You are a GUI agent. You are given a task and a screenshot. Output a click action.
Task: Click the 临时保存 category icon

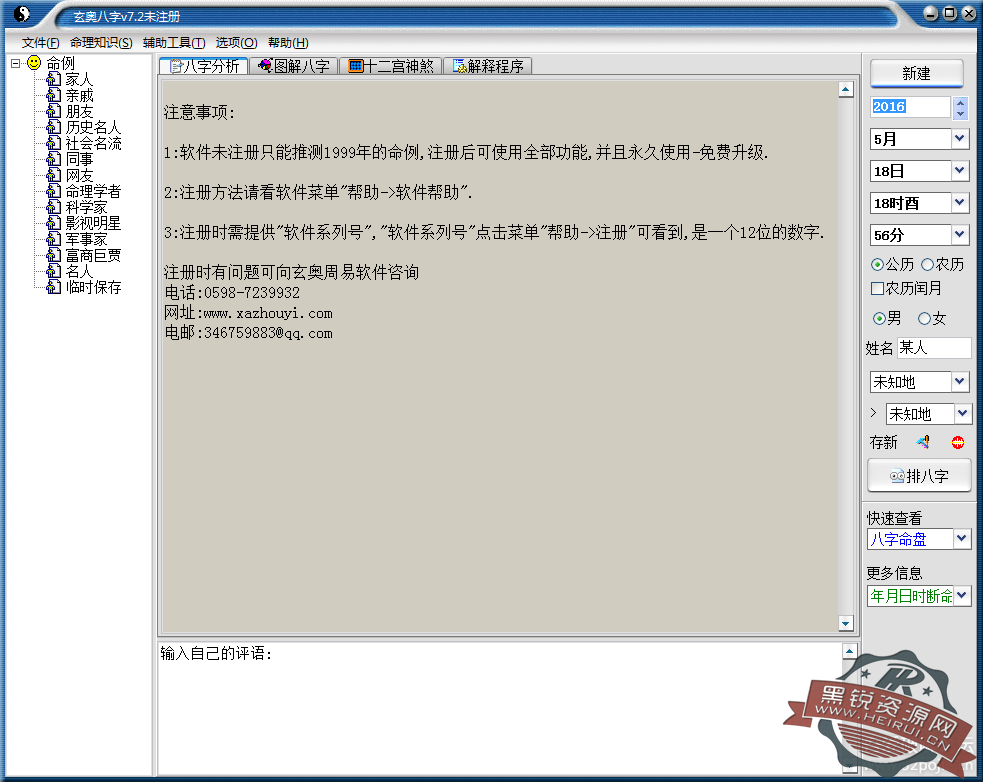54,287
